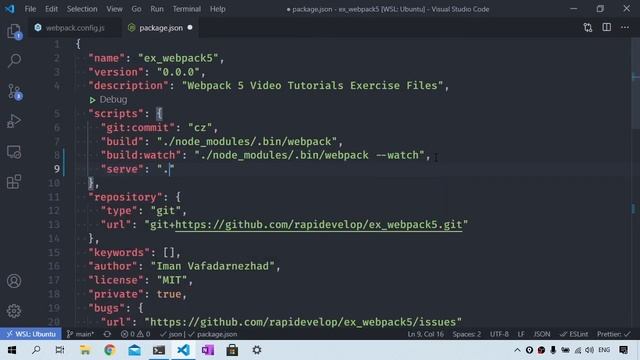Screen dimensions: 640x360
Task: Open the Go menu
Action: 136,9
